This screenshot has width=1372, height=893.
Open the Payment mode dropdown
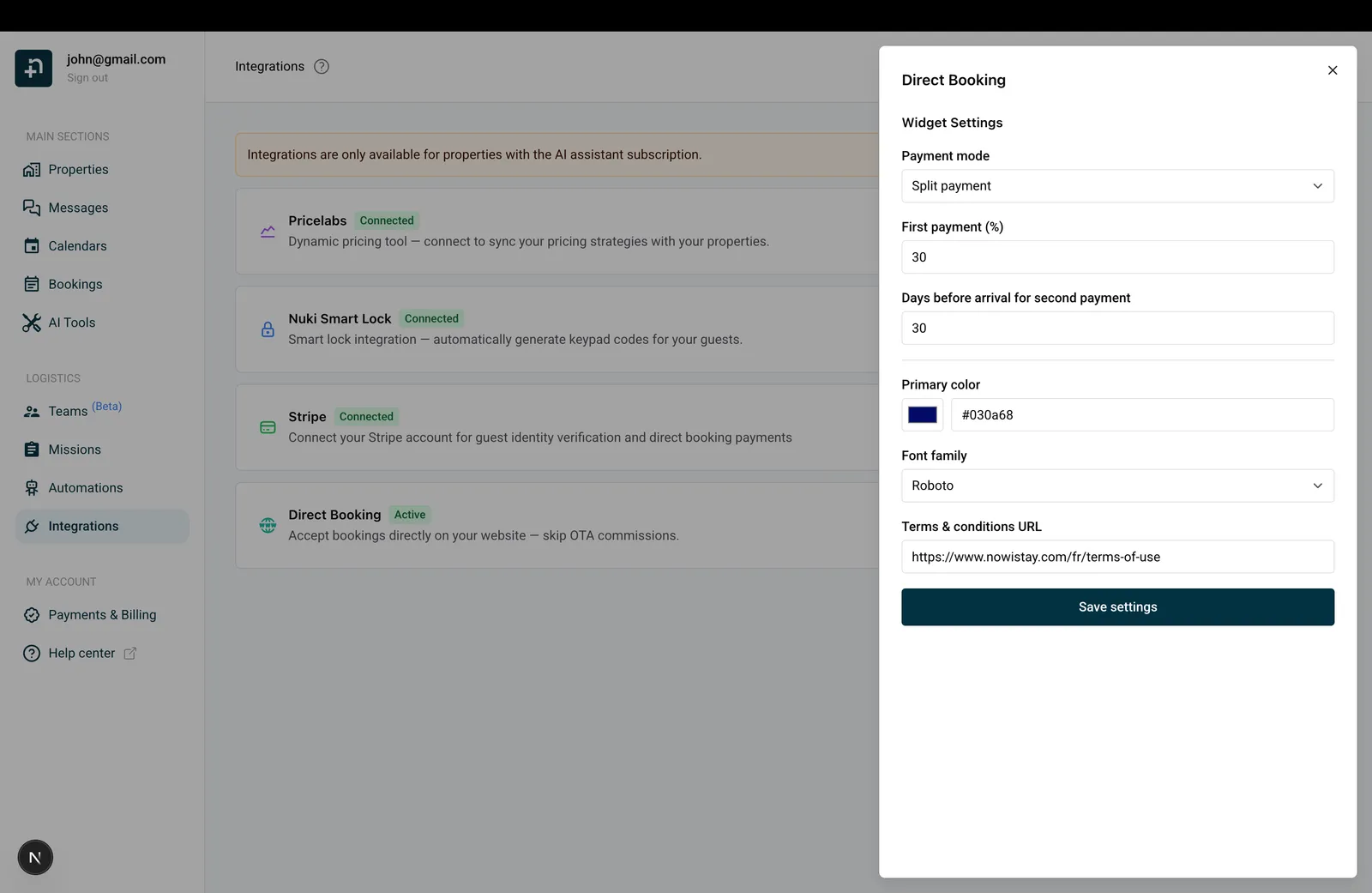tap(1117, 186)
